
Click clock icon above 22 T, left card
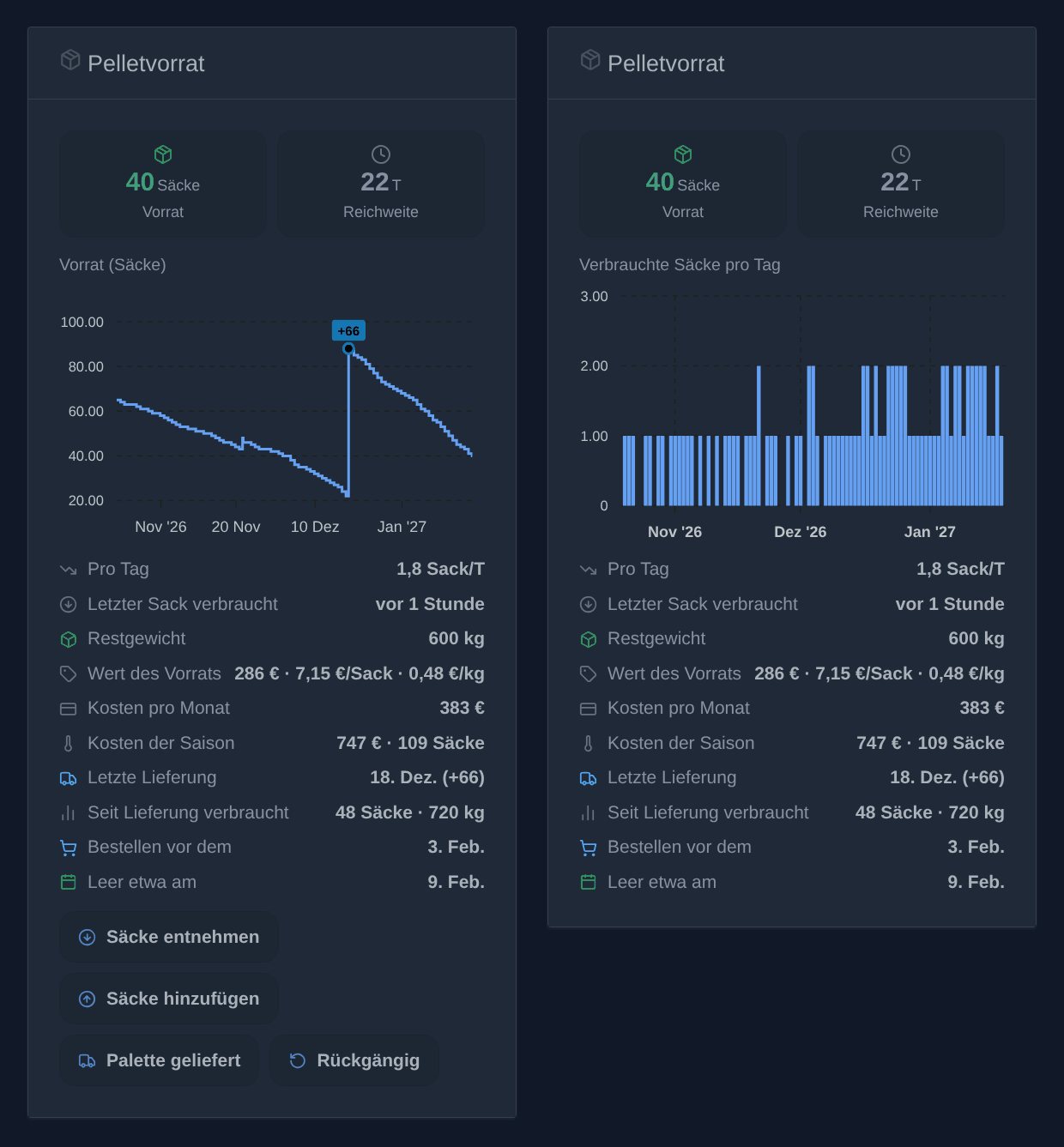381,154
